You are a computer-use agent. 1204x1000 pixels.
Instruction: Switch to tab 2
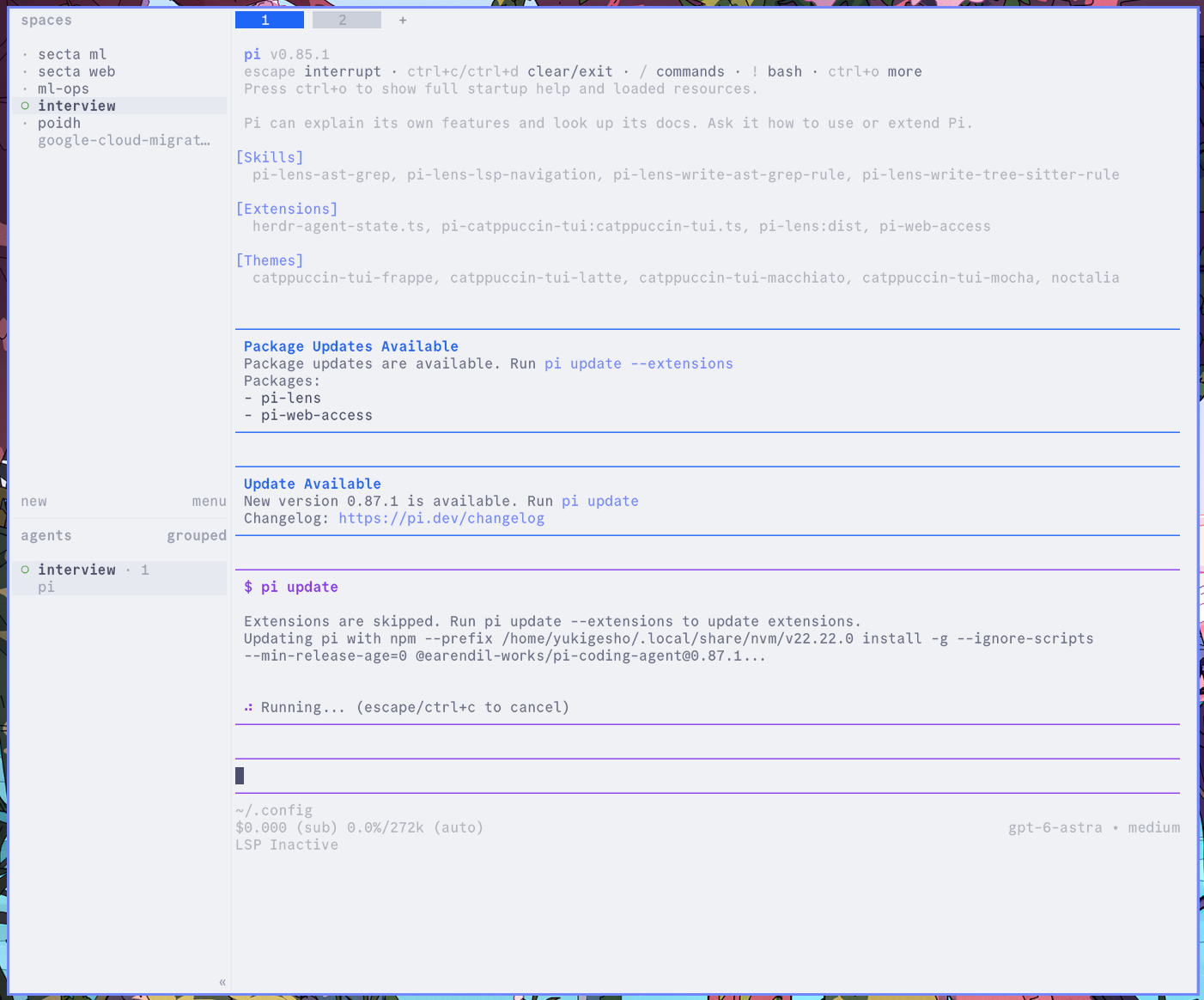pyautogui.click(x=347, y=20)
